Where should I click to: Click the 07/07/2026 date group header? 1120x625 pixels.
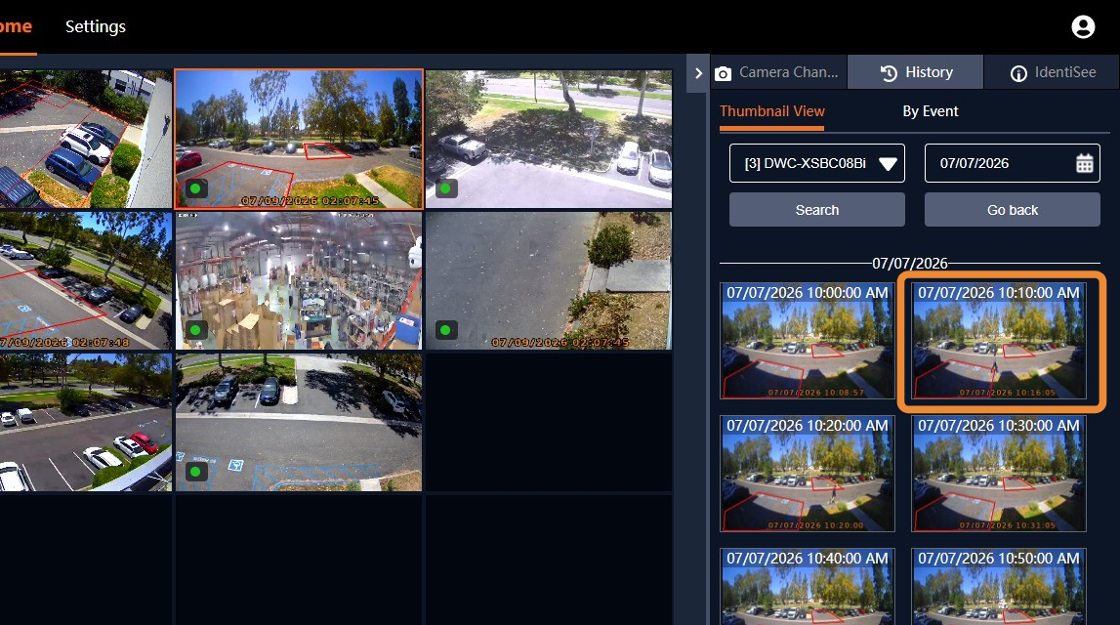[x=909, y=263]
